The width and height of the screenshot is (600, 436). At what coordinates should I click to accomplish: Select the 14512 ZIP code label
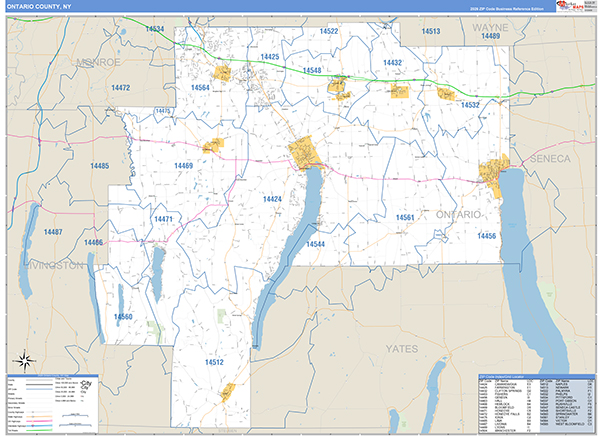(x=213, y=361)
